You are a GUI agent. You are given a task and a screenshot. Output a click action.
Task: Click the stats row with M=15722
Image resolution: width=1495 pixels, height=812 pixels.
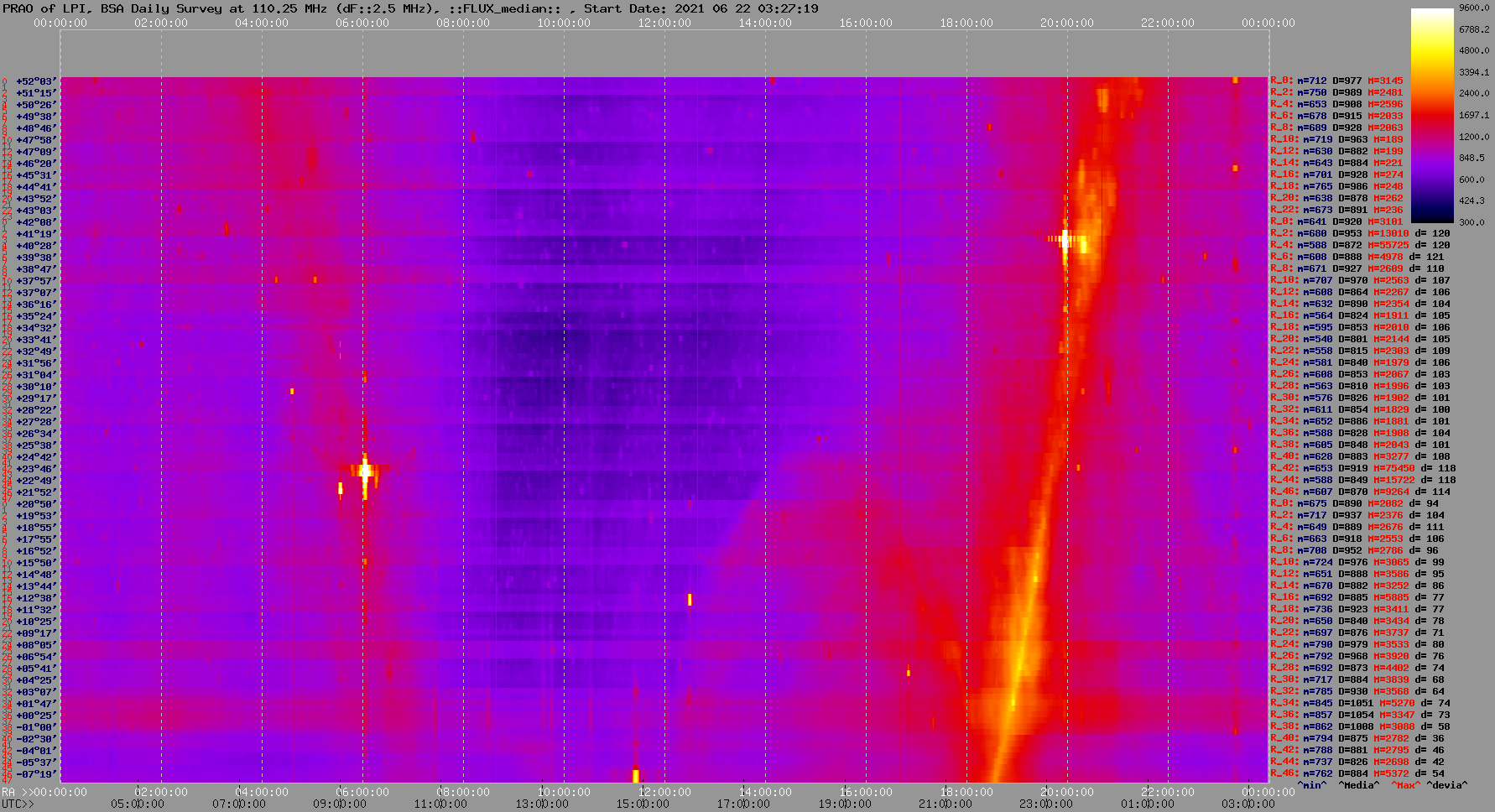[x=1363, y=481]
